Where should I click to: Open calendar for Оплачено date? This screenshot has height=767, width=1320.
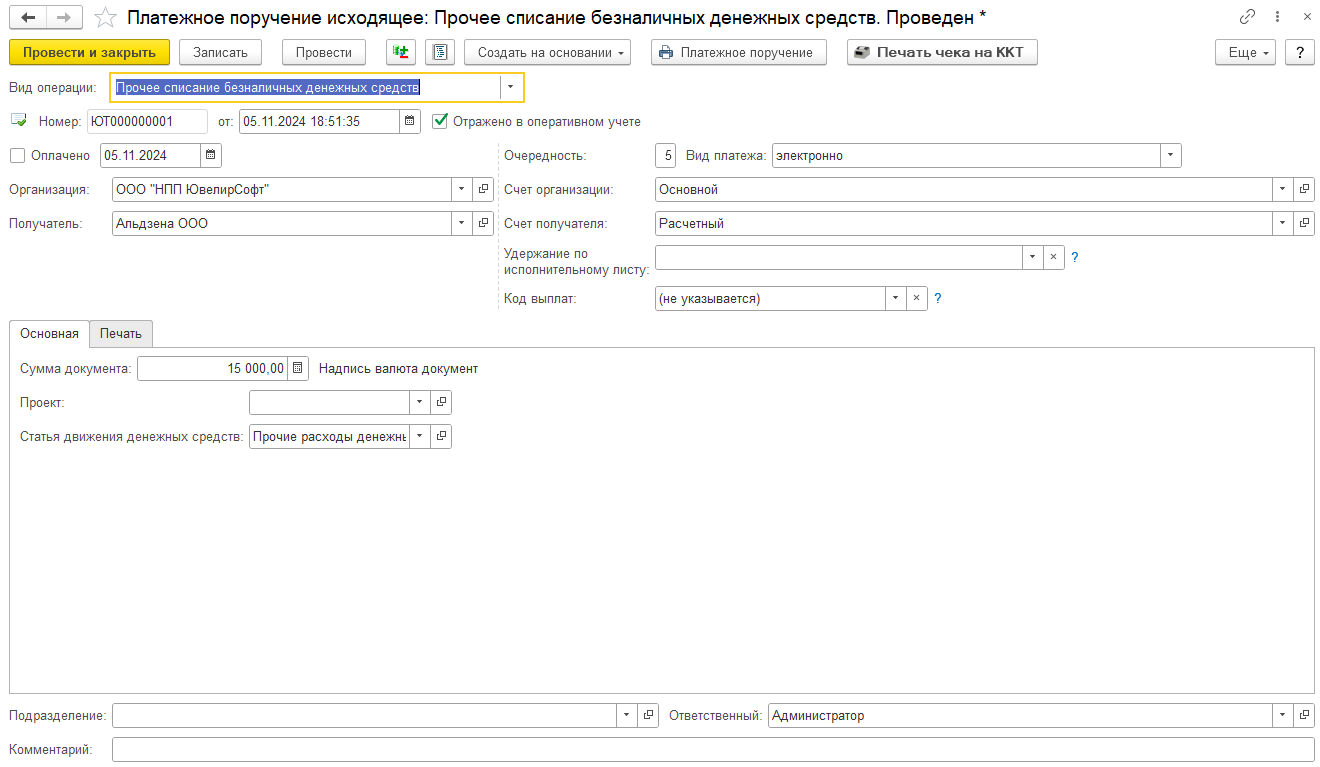pos(210,155)
